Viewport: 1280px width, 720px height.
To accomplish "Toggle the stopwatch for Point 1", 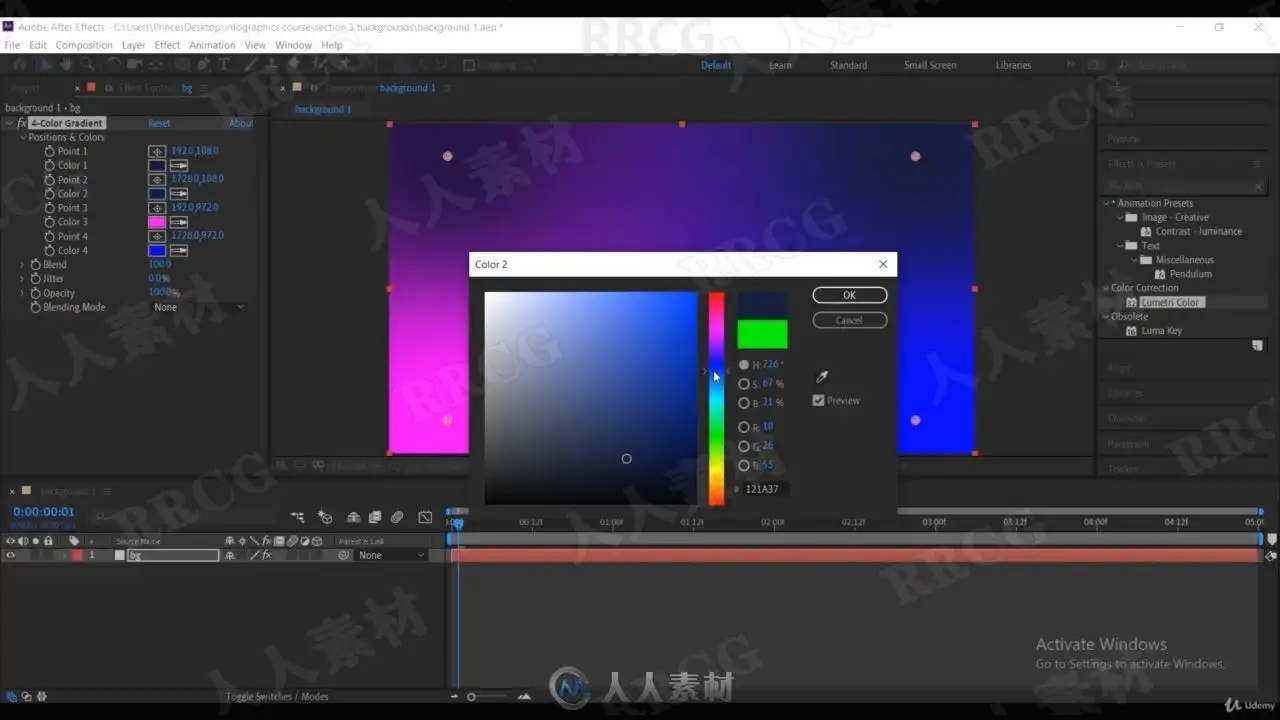I will coord(50,151).
